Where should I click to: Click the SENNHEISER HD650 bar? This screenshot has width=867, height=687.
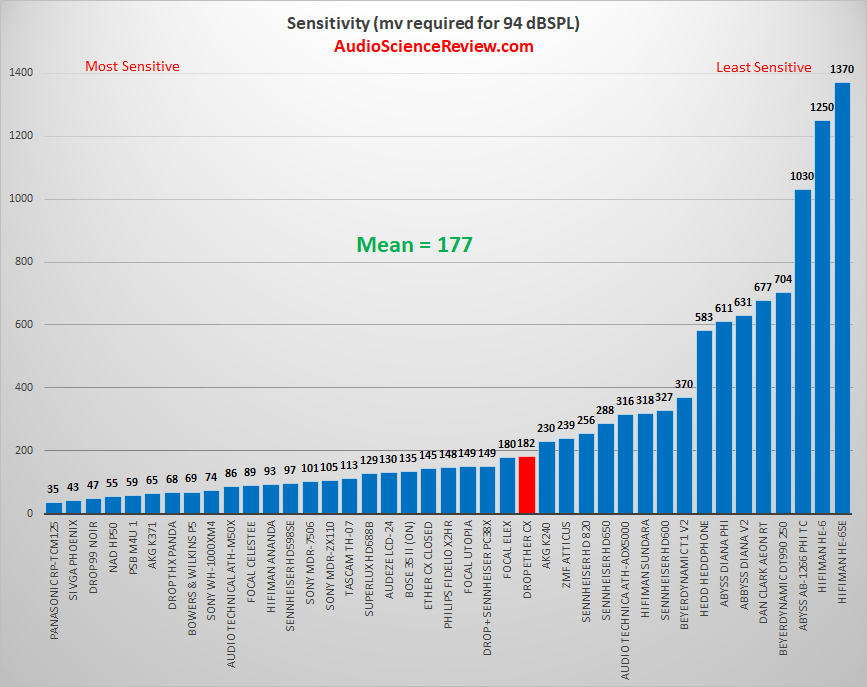click(606, 469)
